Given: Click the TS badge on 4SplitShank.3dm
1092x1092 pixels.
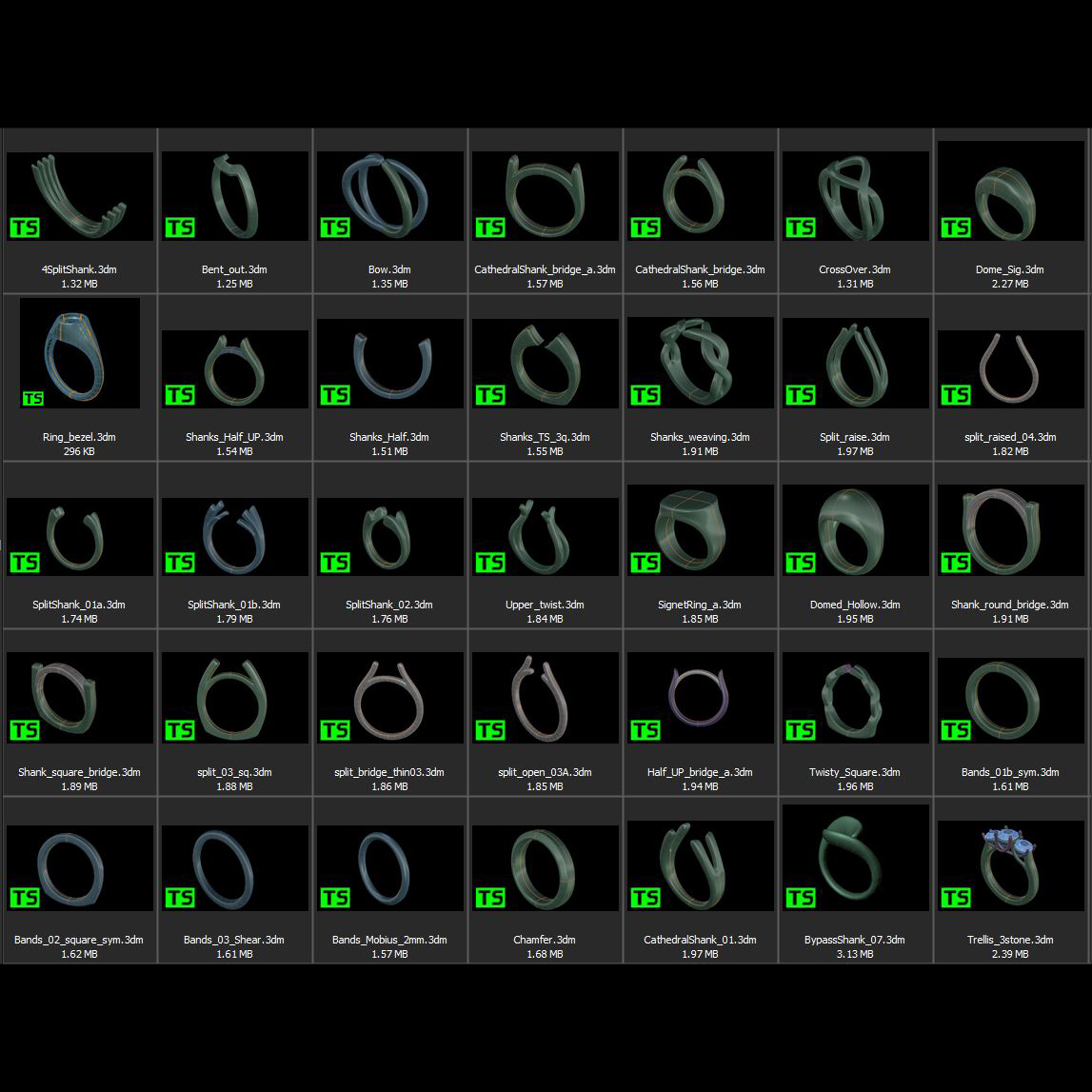Looking at the screenshot, I should click(25, 228).
